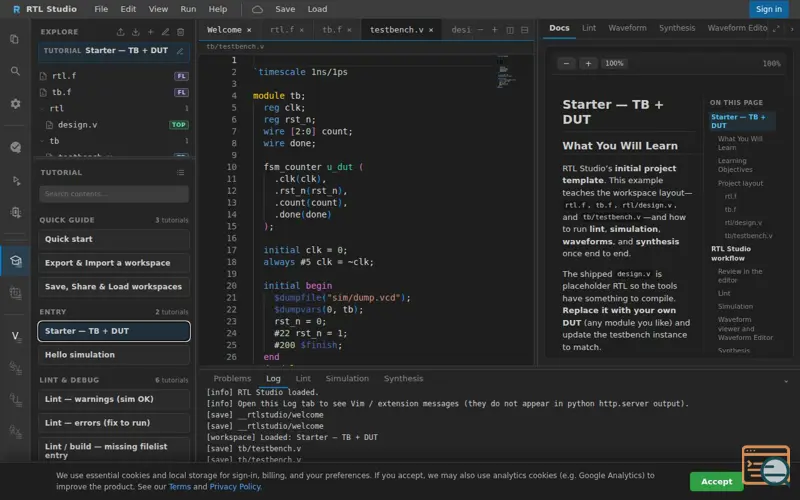The height and width of the screenshot is (500, 800).
Task: Click the cloud sync icon in top bar
Action: pos(258,9)
